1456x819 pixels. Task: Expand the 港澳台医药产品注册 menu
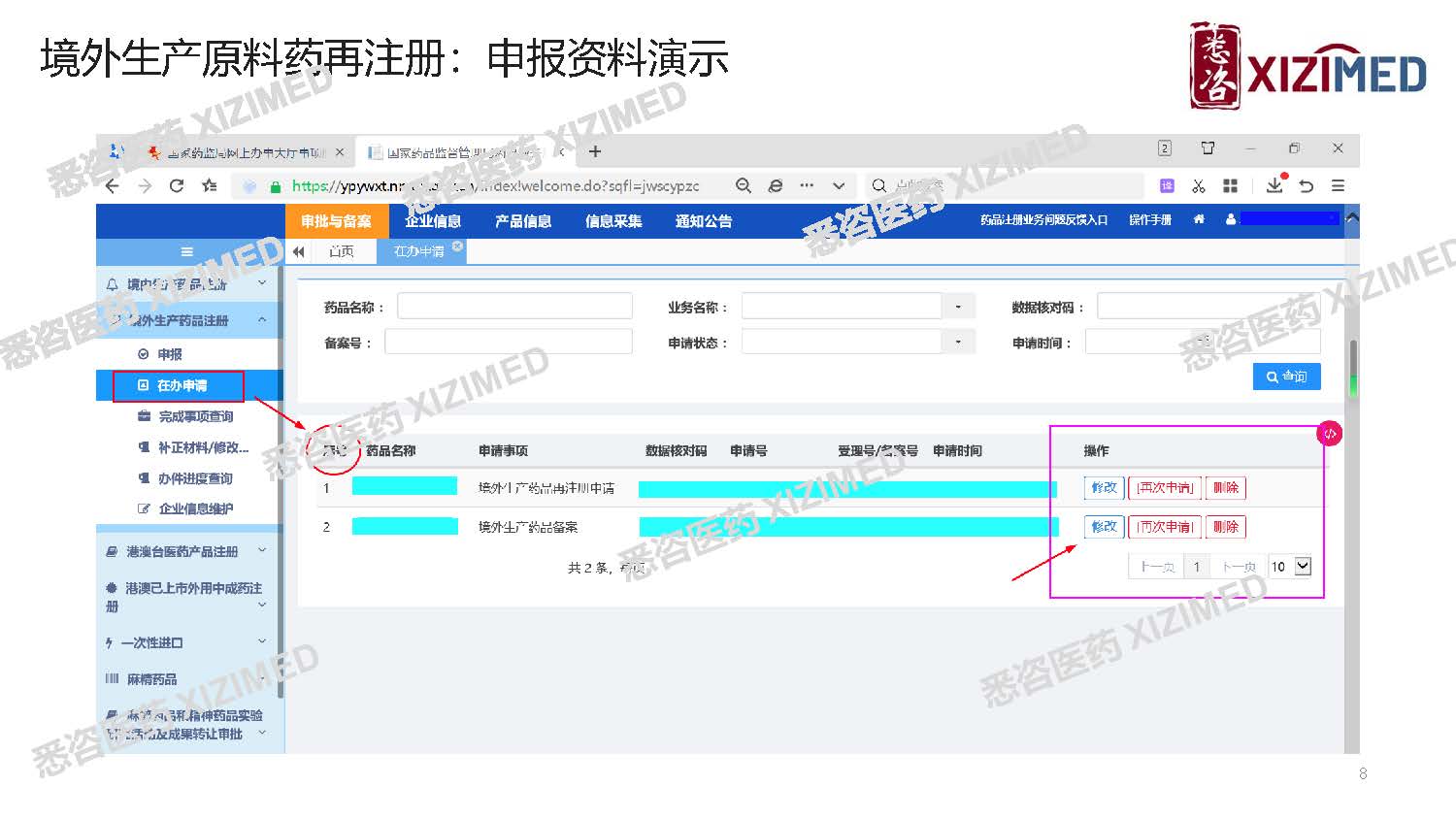(185, 551)
